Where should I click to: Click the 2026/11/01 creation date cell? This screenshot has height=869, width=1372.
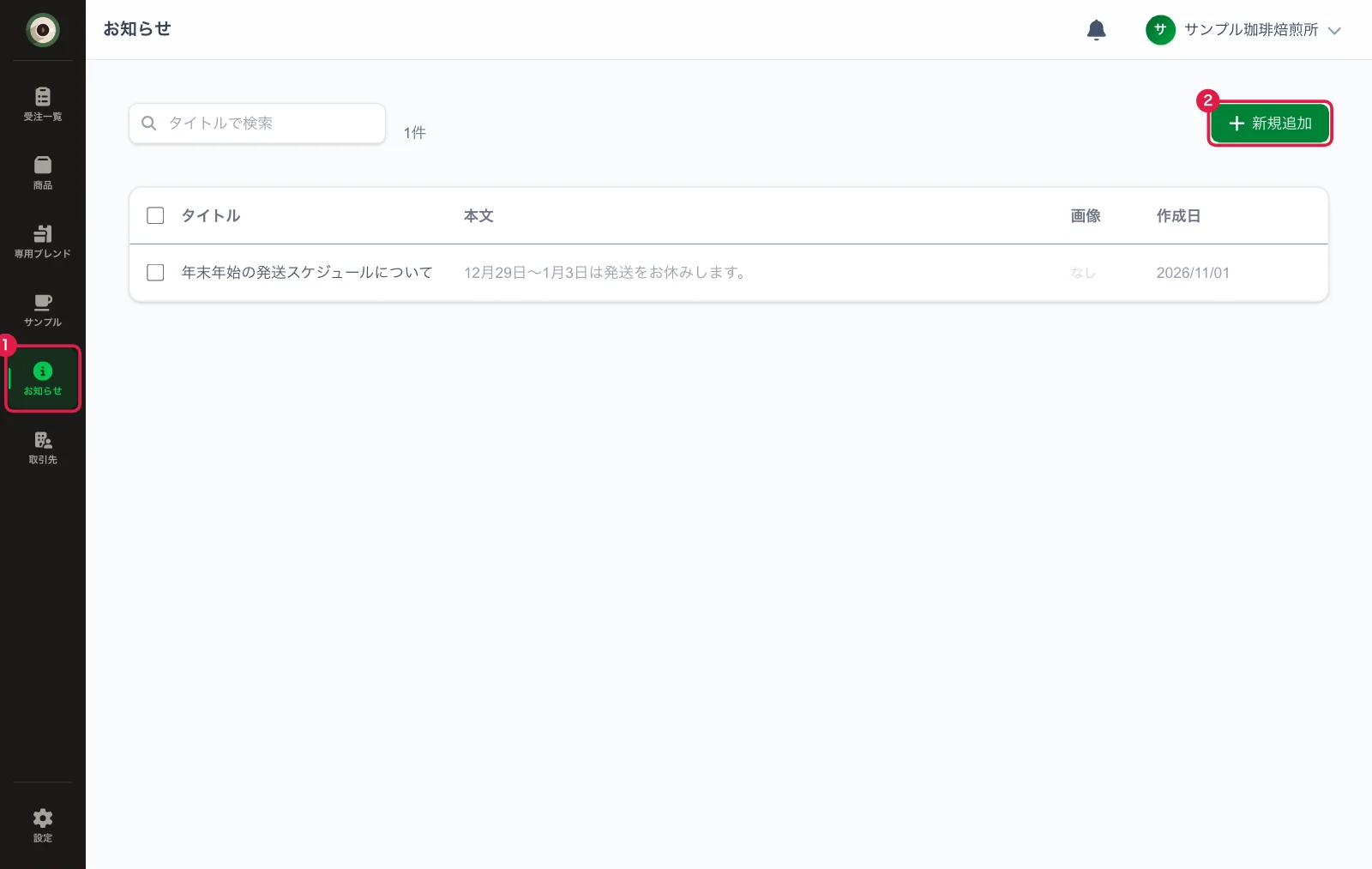[x=1193, y=273]
